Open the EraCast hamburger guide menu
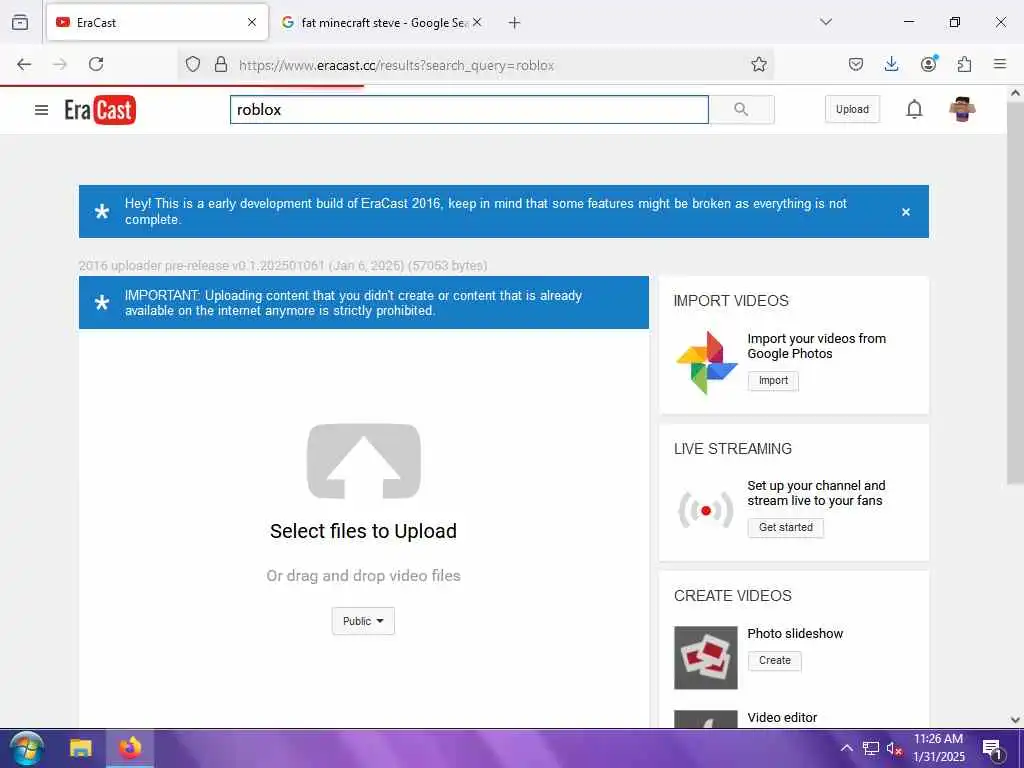 pyautogui.click(x=41, y=110)
